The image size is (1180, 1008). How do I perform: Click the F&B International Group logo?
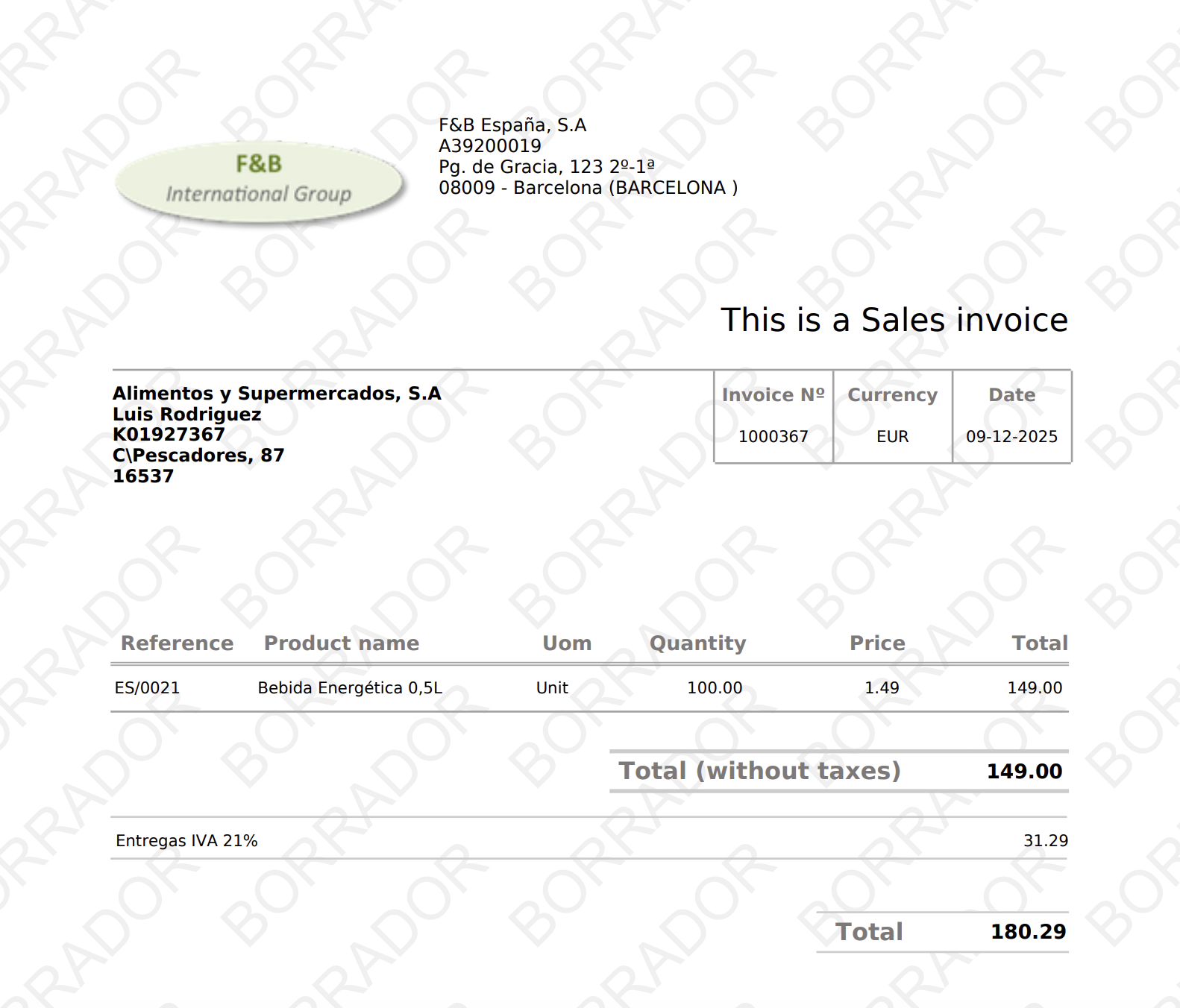(x=259, y=181)
